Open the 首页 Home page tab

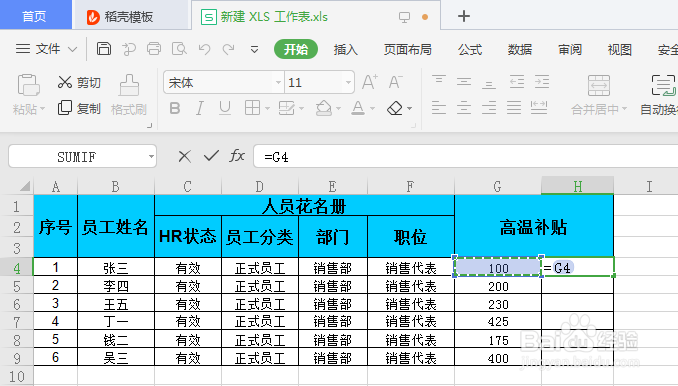pyautogui.click(x=35, y=15)
